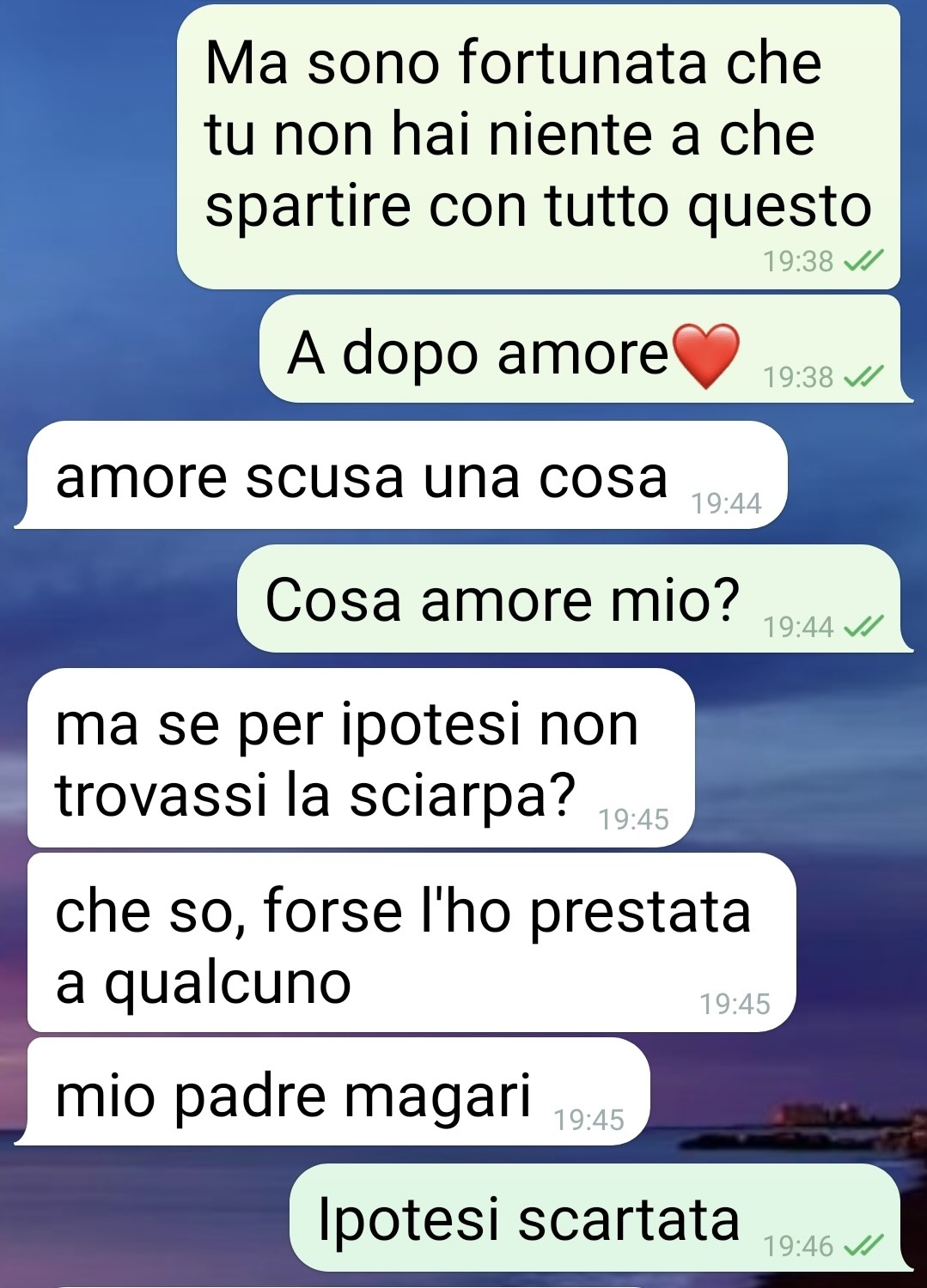The height and width of the screenshot is (1288, 927).
Task: Tap 19:44 timestamp on received message
Action: [727, 503]
